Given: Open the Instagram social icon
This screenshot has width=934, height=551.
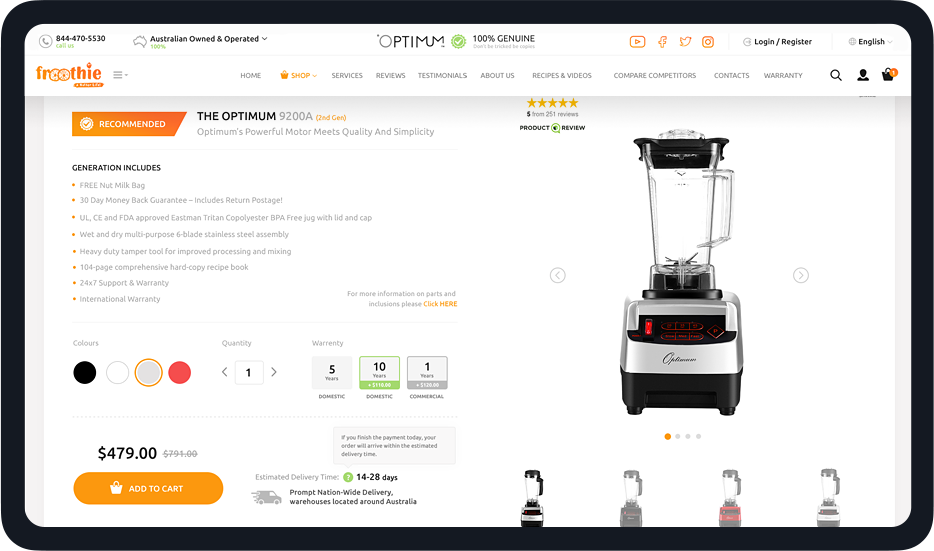Looking at the screenshot, I should click(708, 42).
